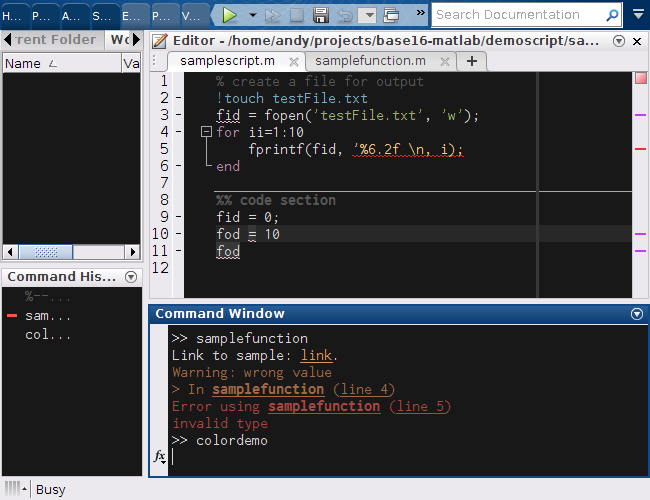Screen dimensions: 650x500
Task: Click workspace scrollbar left arrow
Action: 10,252
